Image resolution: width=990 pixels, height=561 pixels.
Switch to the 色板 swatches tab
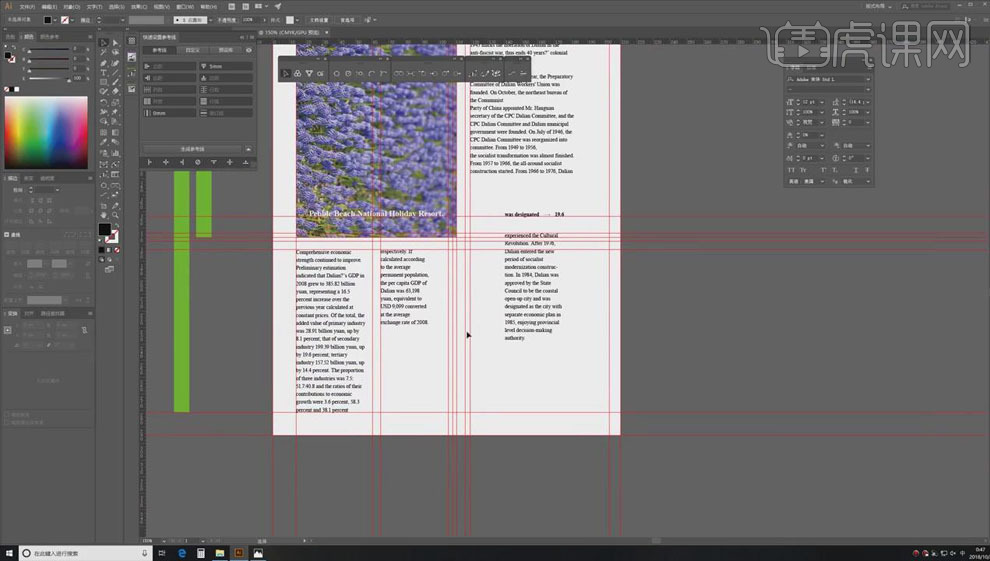coord(10,37)
